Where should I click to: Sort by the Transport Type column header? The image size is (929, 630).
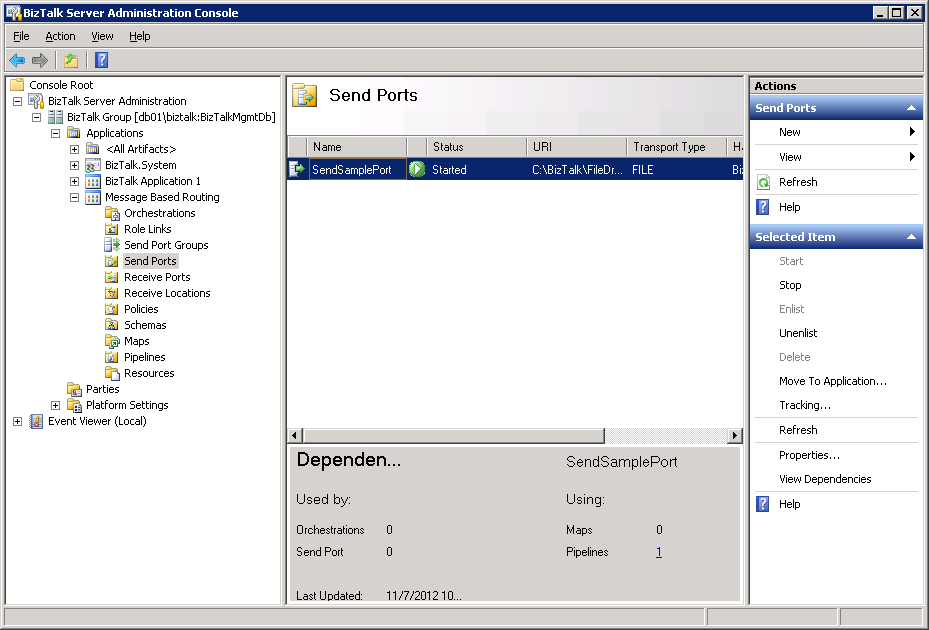pyautogui.click(x=676, y=146)
